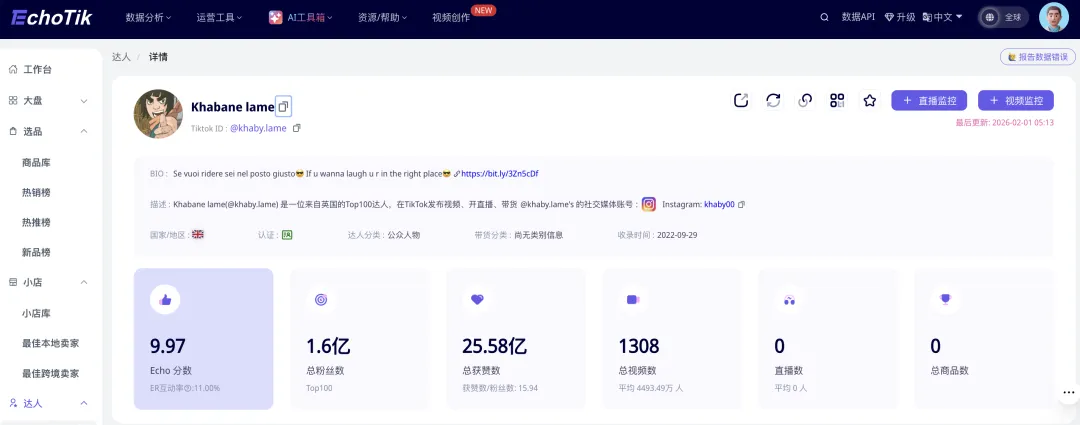Click the 最后更新 timestamp text
Image resolution: width=1080 pixels, height=425 pixels.
(x=1004, y=123)
